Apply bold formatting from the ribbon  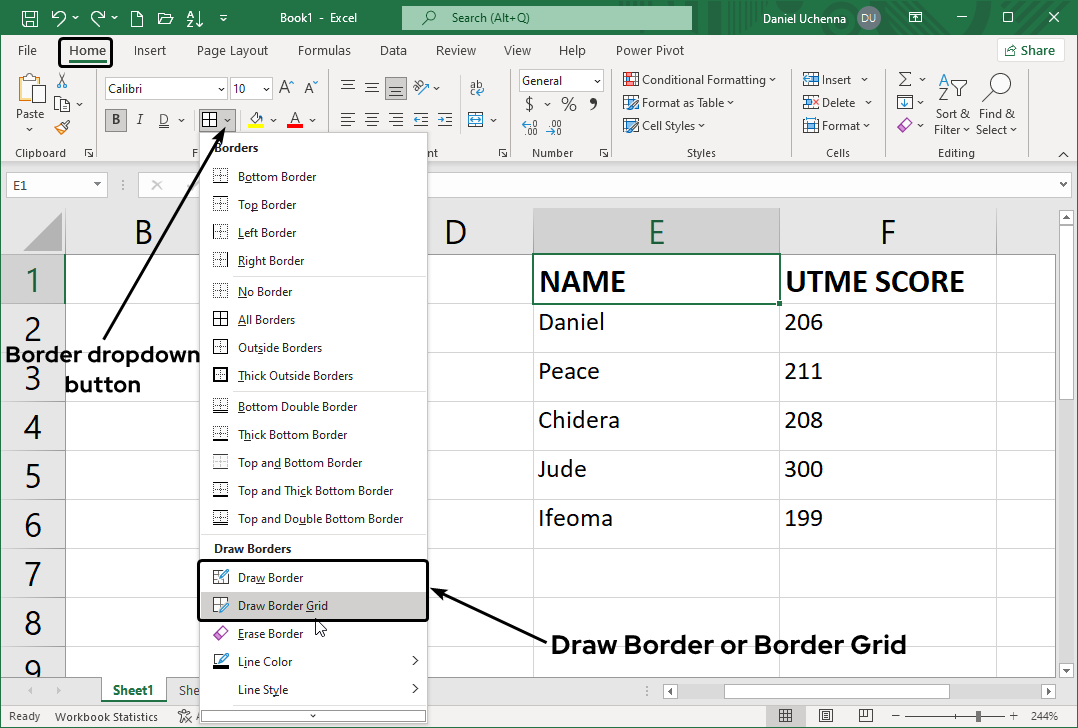coord(115,119)
